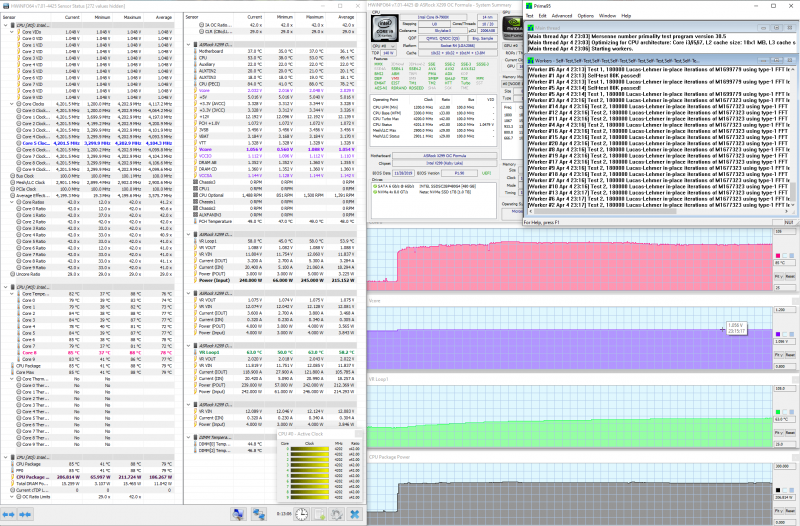800x526 pixels.
Task: Open the Help menu in Prime95
Action: [626, 16]
